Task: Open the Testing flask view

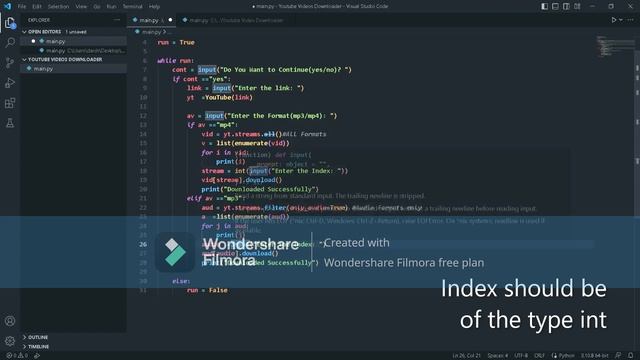Action: 10,123
